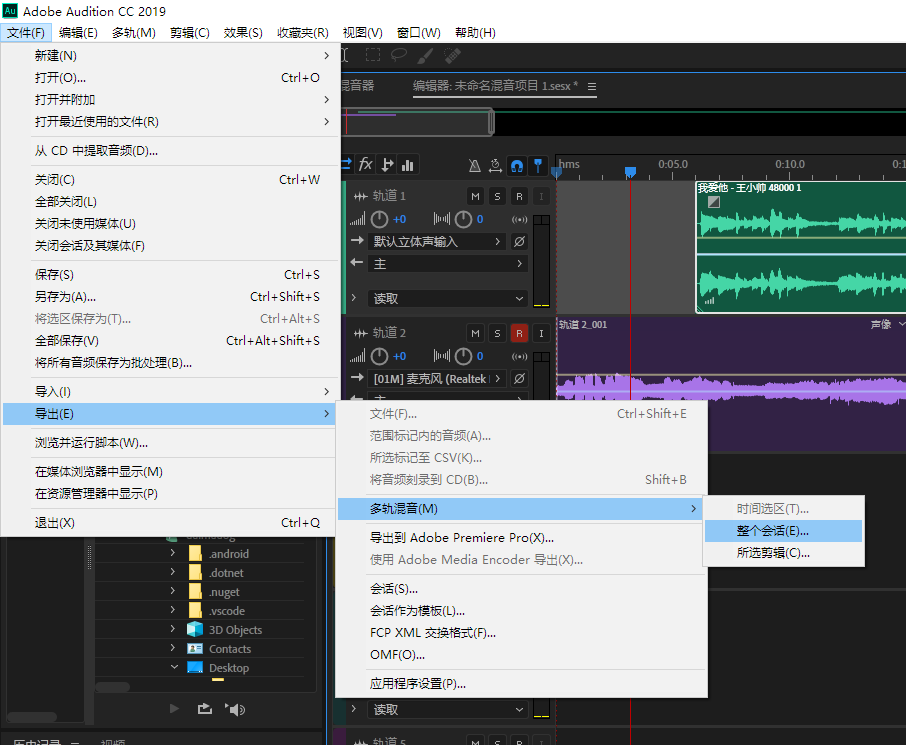Show the track sends view

click(x=387, y=165)
